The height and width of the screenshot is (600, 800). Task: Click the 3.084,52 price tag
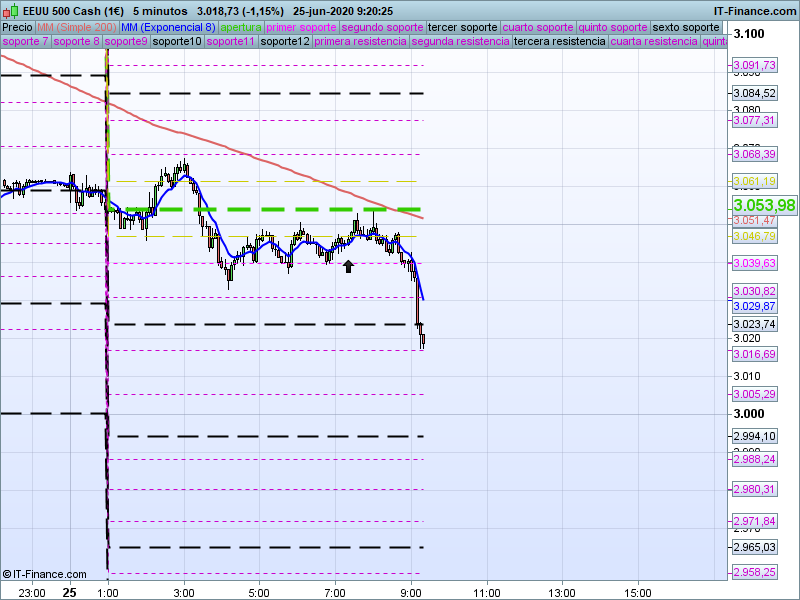[755, 93]
